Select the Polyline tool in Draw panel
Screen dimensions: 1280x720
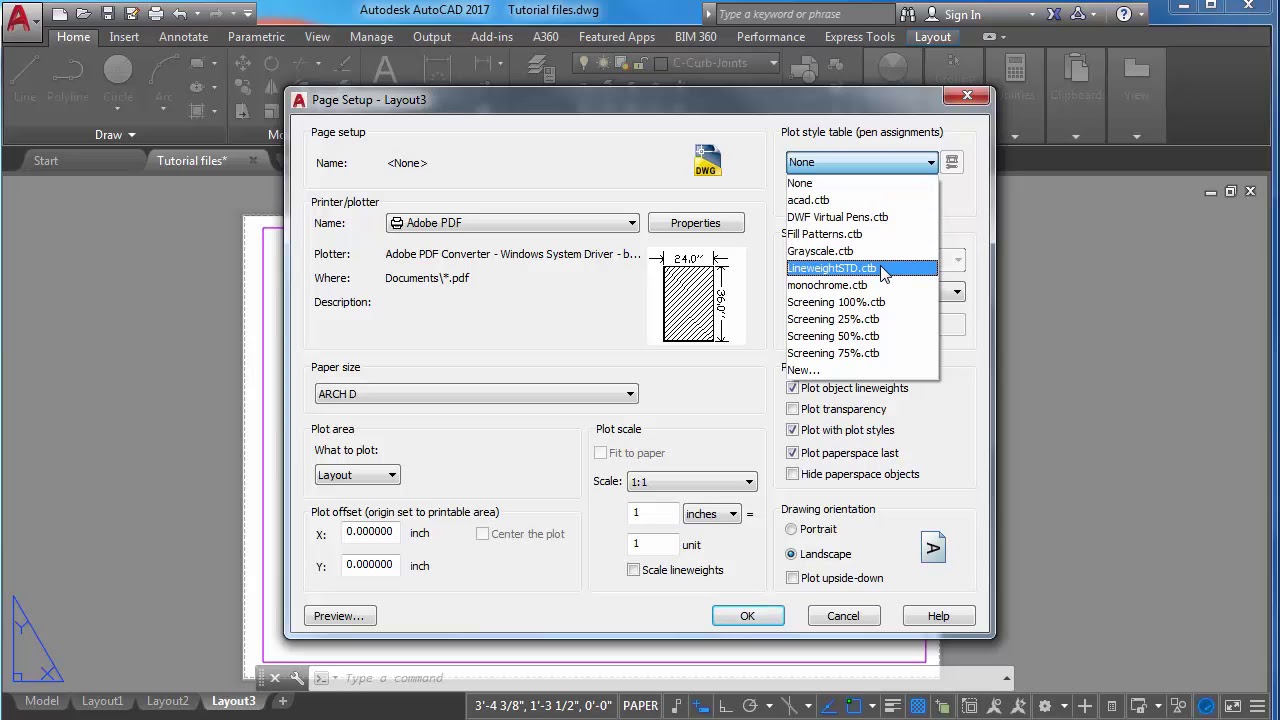point(68,80)
